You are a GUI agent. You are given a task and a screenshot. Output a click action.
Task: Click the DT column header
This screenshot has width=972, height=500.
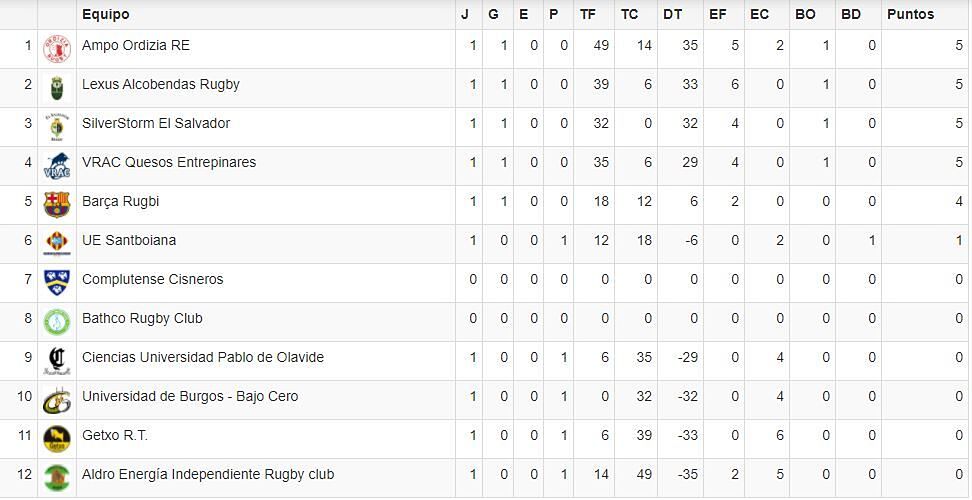[672, 14]
